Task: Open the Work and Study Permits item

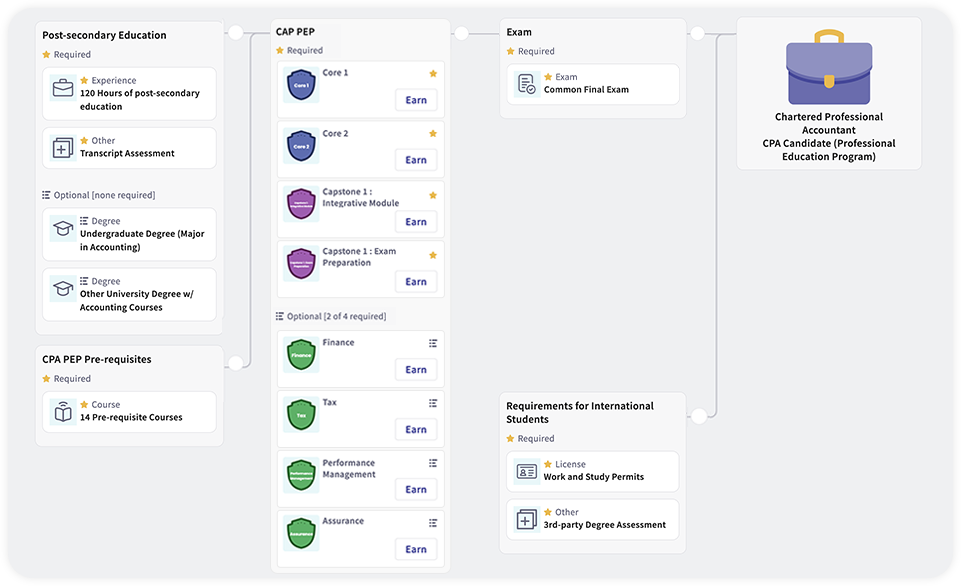Action: [x=593, y=471]
